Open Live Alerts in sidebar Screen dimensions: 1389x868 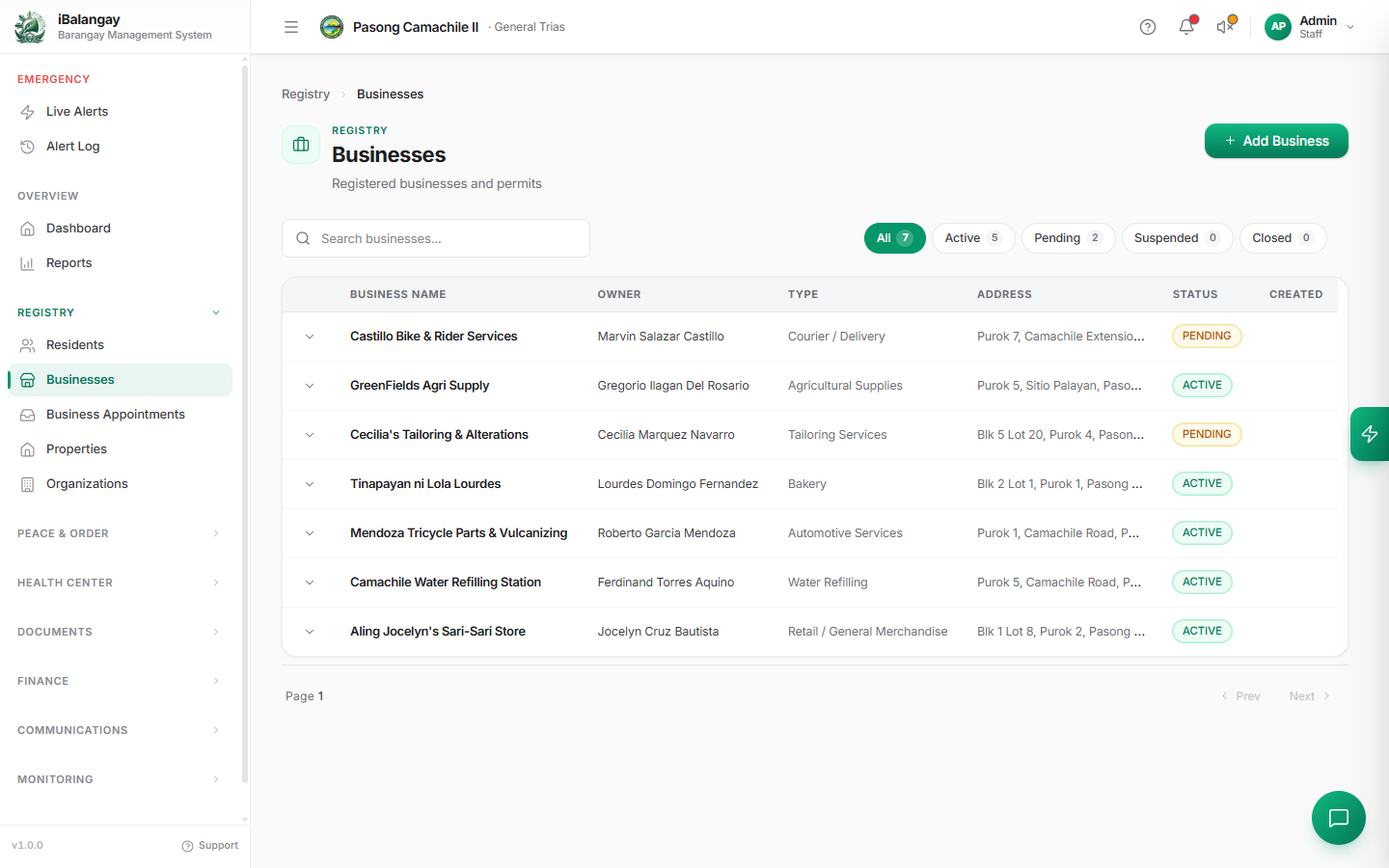click(x=120, y=112)
